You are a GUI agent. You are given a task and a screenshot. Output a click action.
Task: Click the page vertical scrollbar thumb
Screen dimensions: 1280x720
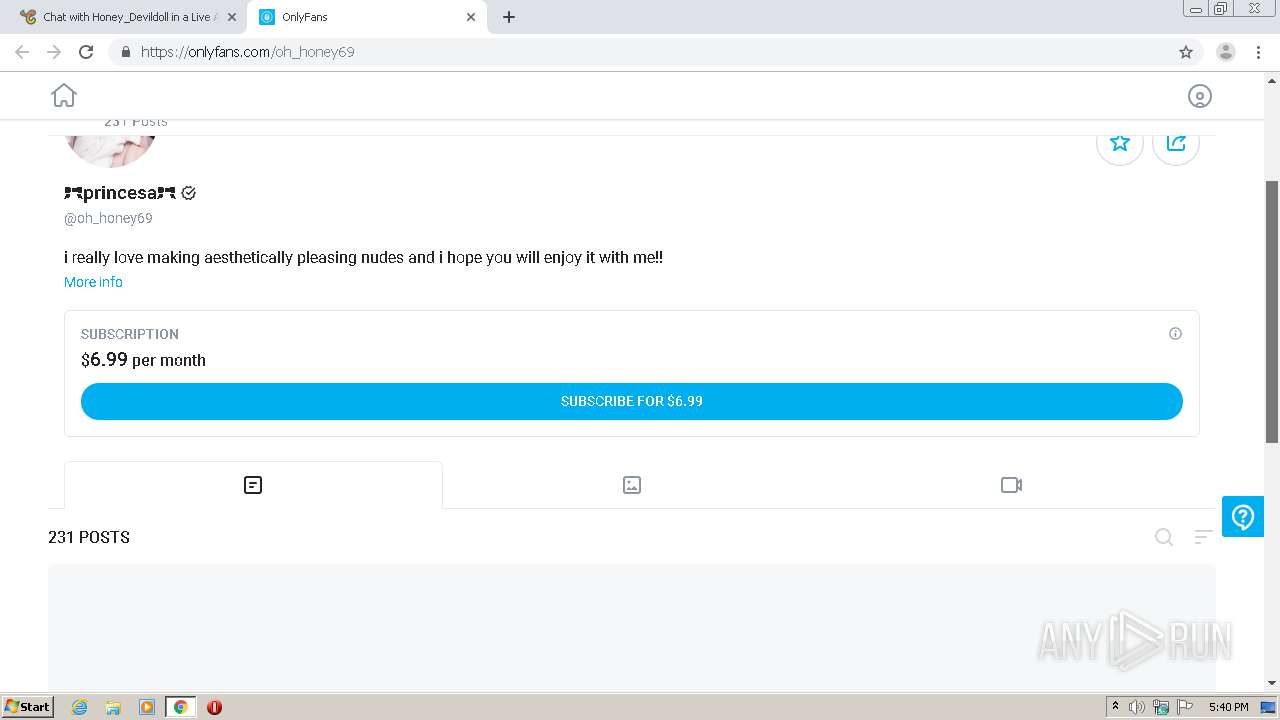point(1272,312)
